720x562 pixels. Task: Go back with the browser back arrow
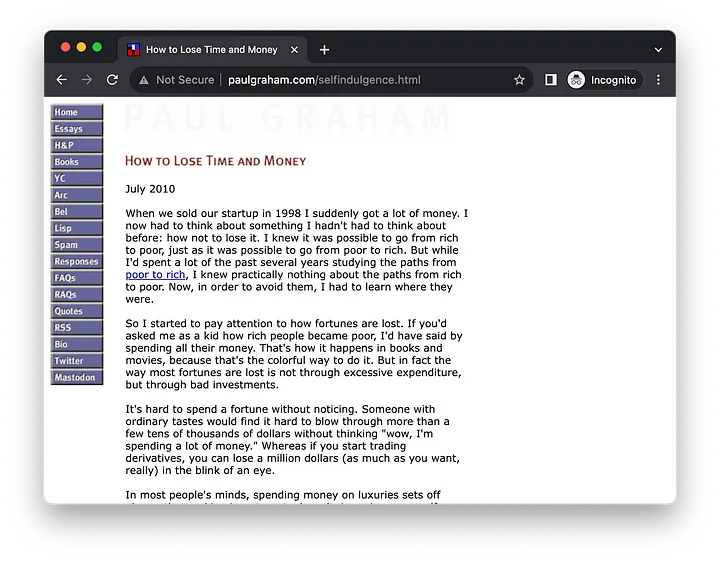point(62,80)
